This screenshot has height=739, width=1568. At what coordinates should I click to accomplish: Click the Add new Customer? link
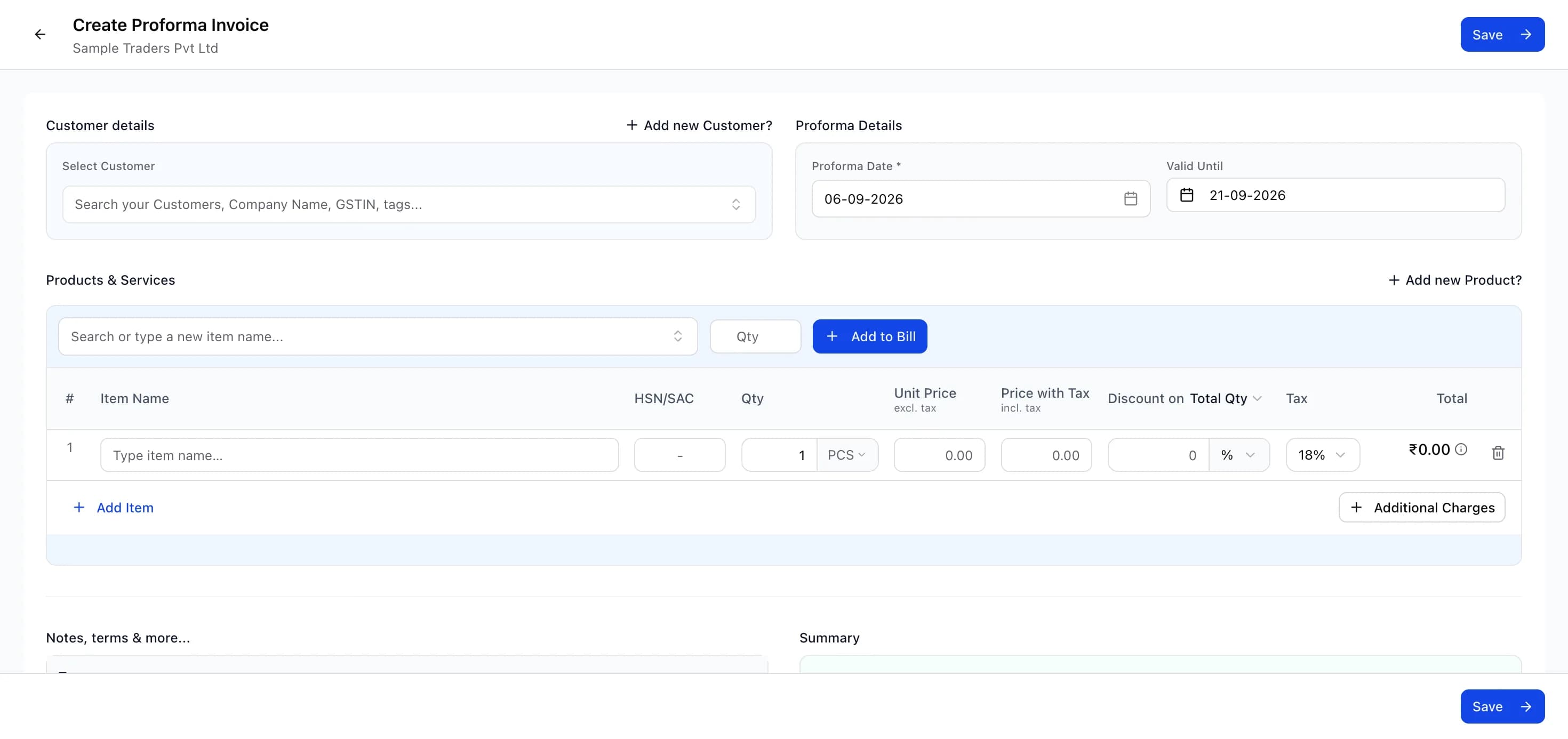(x=699, y=125)
